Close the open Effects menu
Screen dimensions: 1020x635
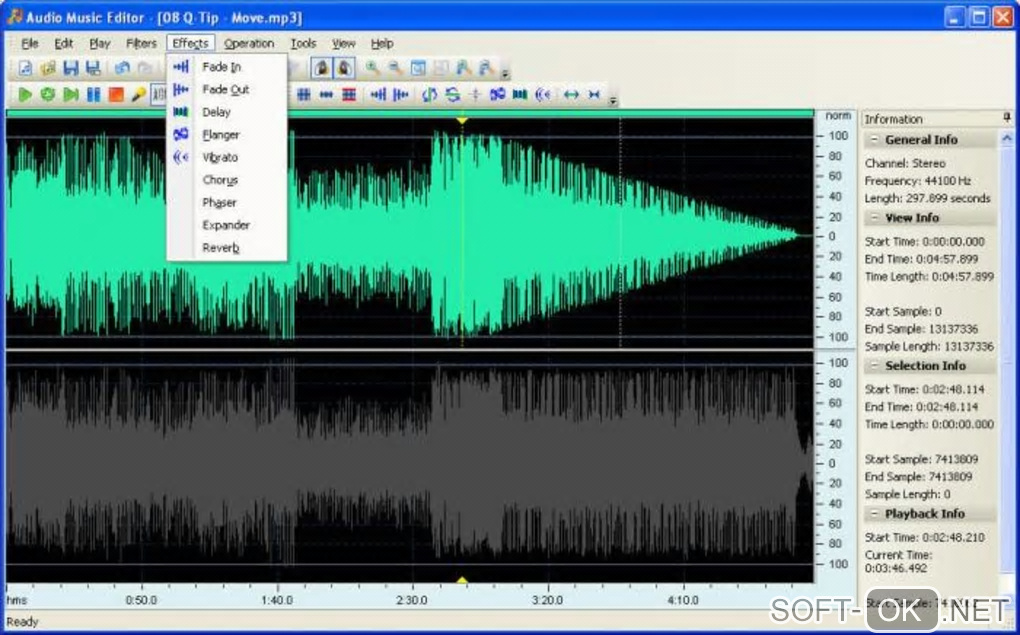tap(191, 44)
